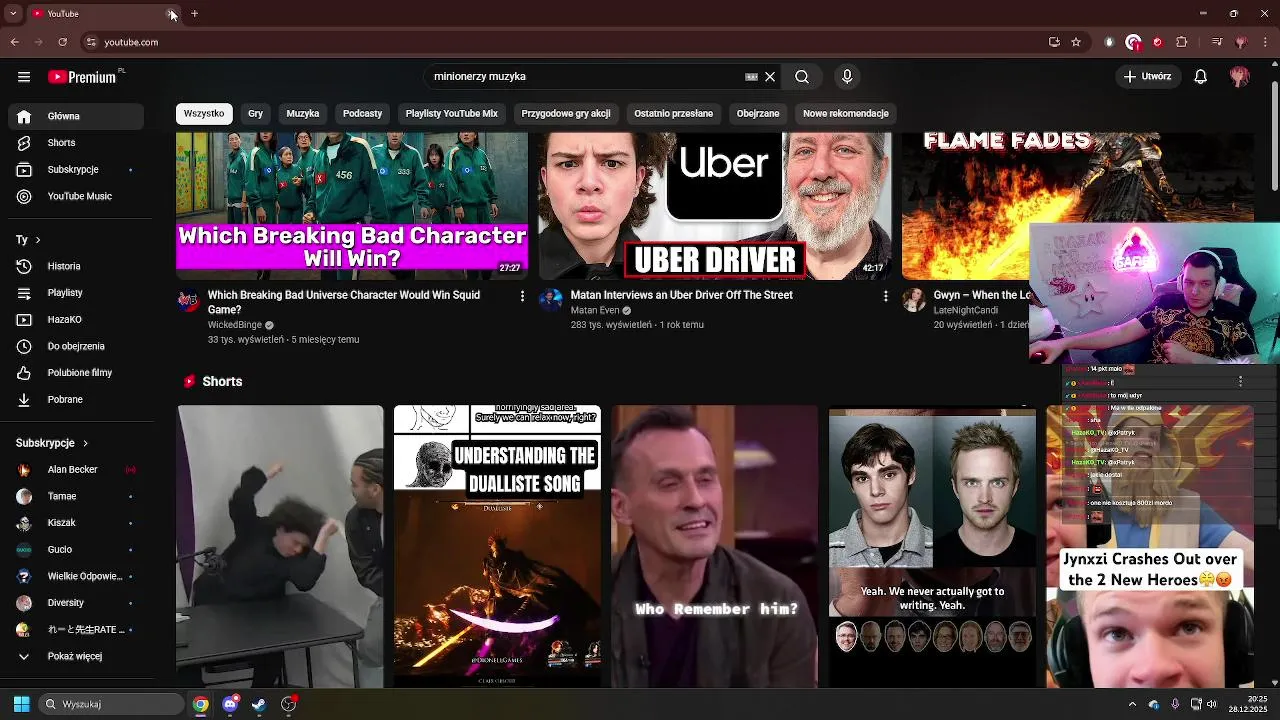Open Do obejrzenia watch later list
The height and width of the screenshot is (720, 1280).
[x=76, y=346]
